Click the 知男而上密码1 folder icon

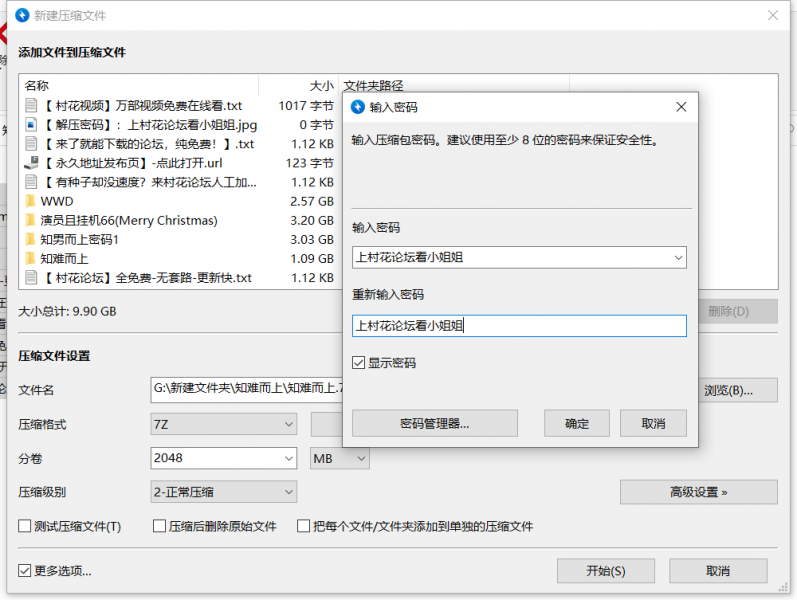[x=30, y=239]
